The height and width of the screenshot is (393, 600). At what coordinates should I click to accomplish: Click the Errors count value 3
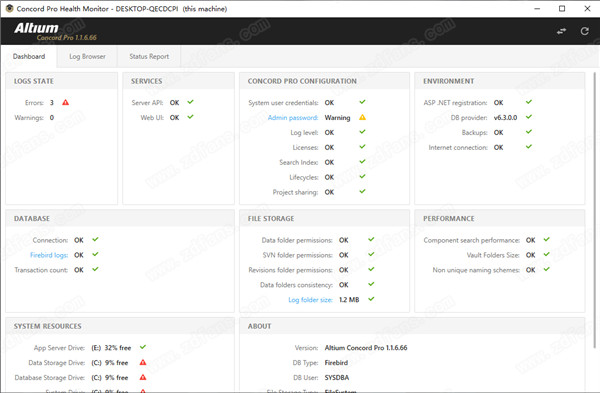pos(52,103)
